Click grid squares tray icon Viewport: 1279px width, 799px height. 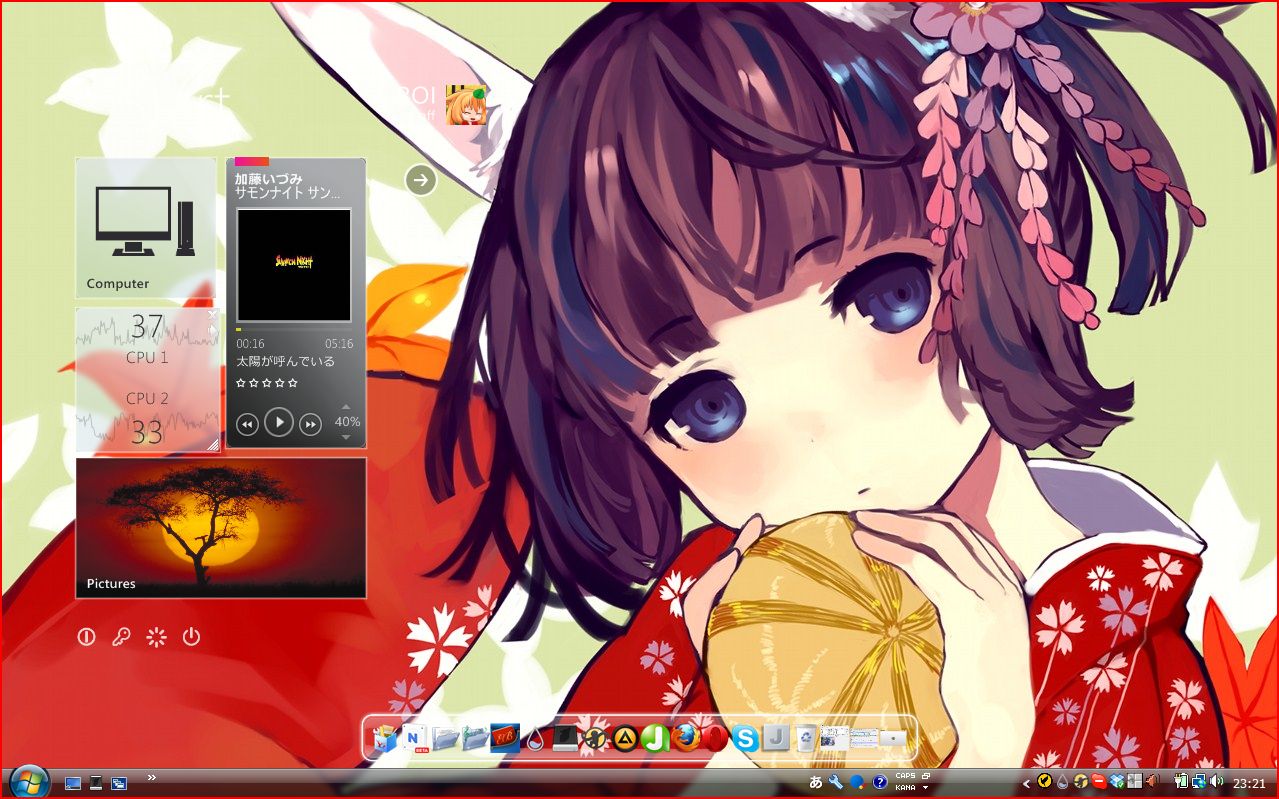(1134, 783)
